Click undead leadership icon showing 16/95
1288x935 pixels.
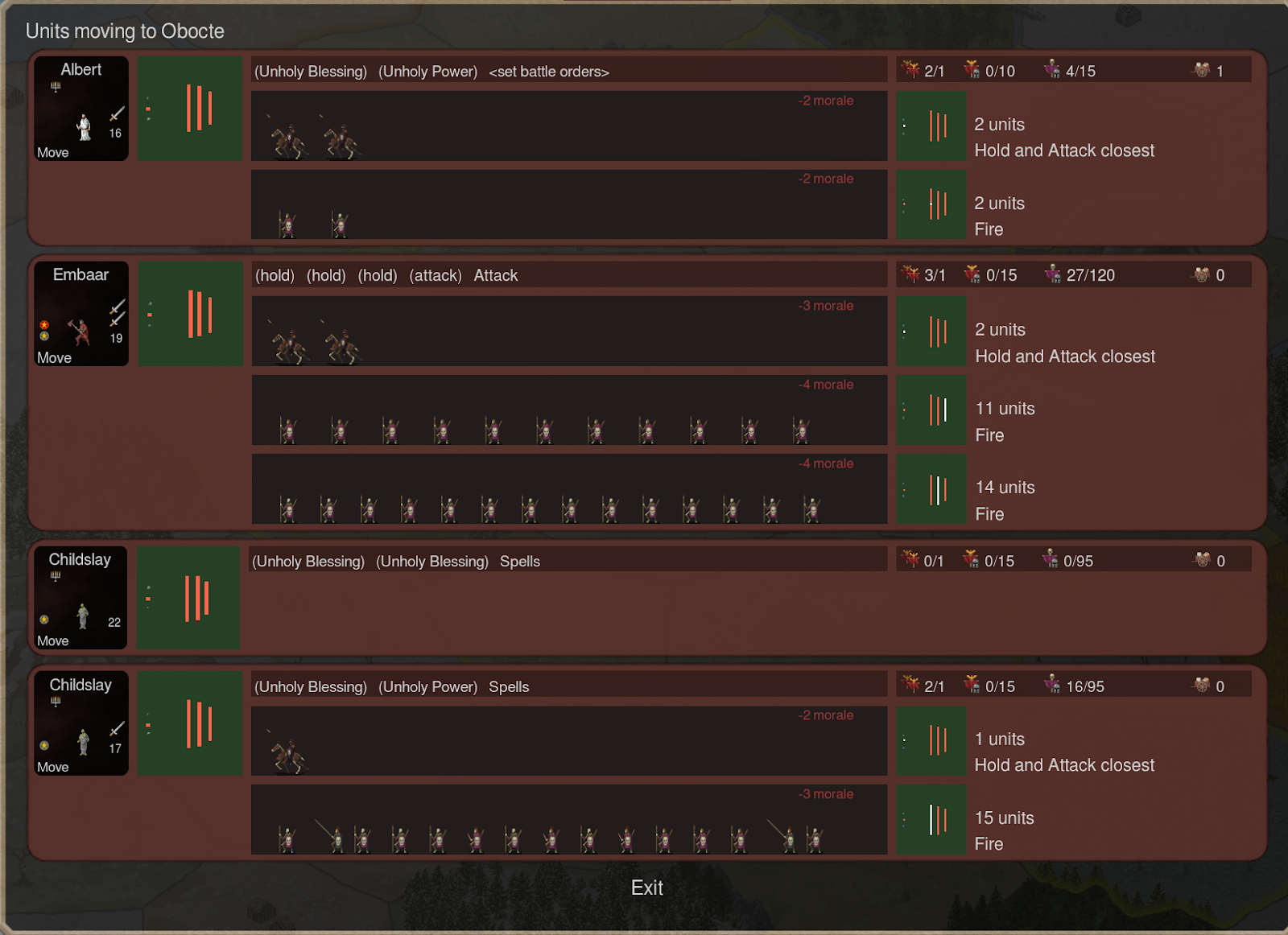[x=1051, y=685]
